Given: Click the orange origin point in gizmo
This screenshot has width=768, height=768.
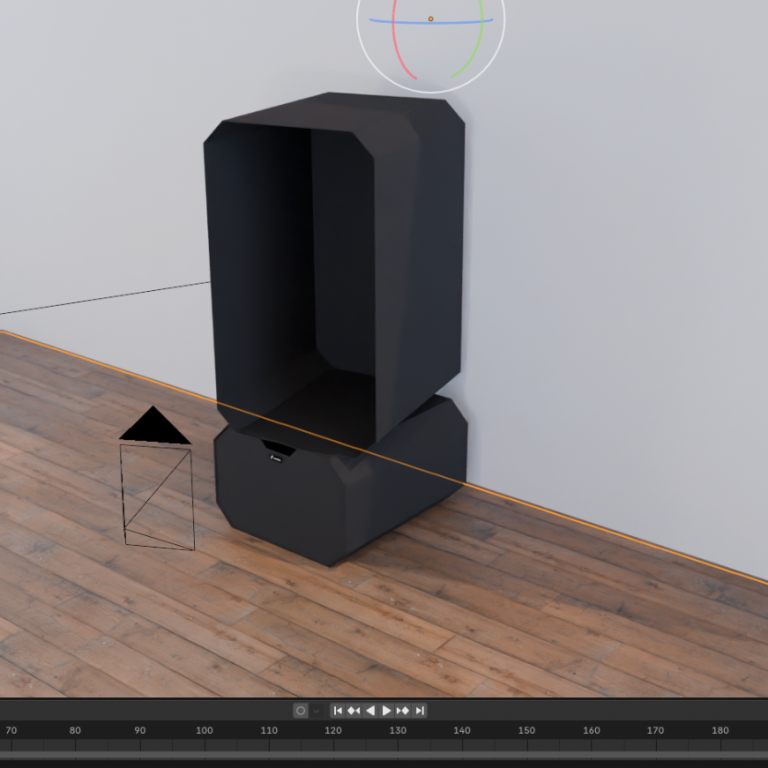Looking at the screenshot, I should 431,18.
